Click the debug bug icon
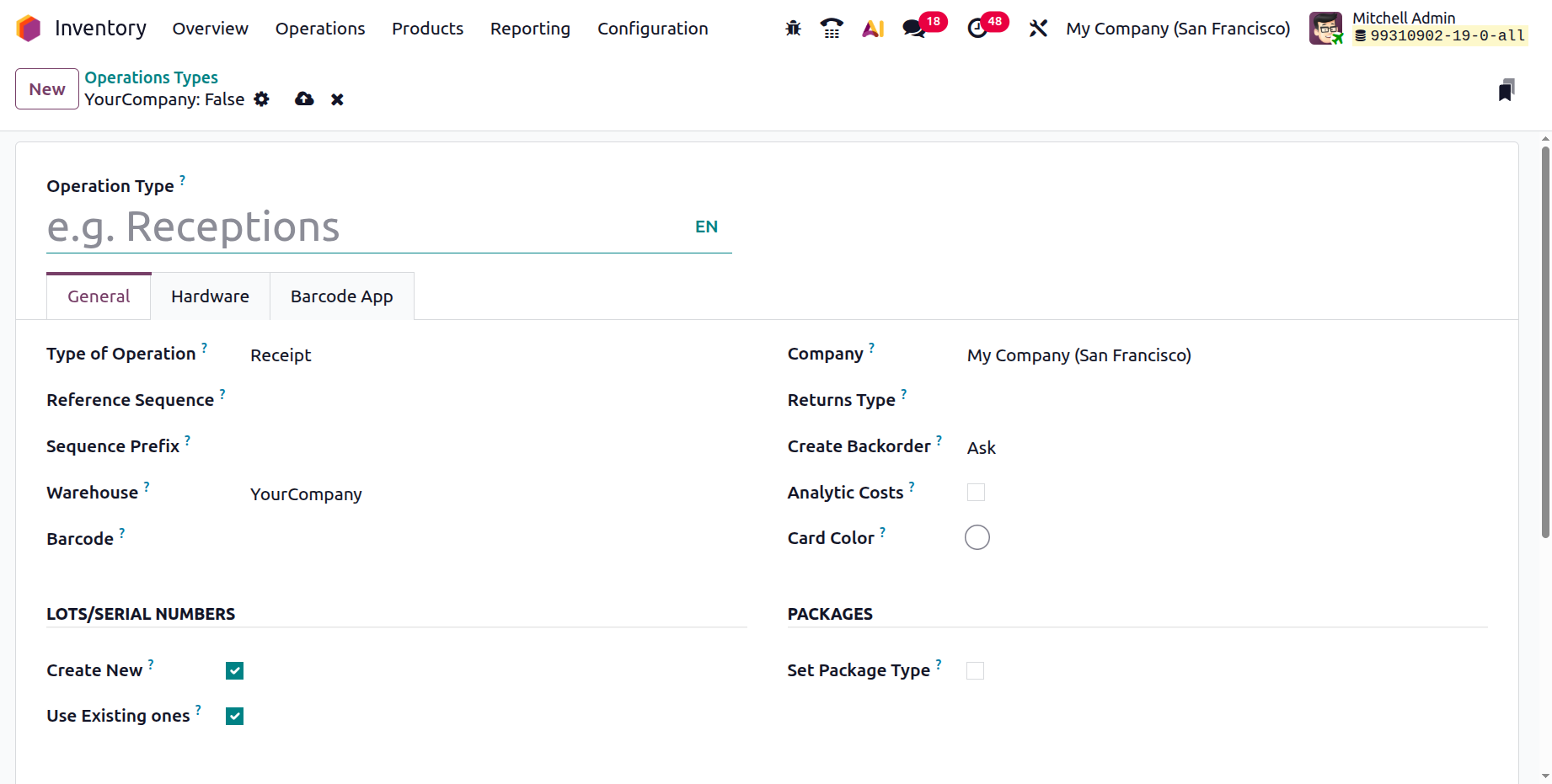1552x784 pixels. pos(793,29)
